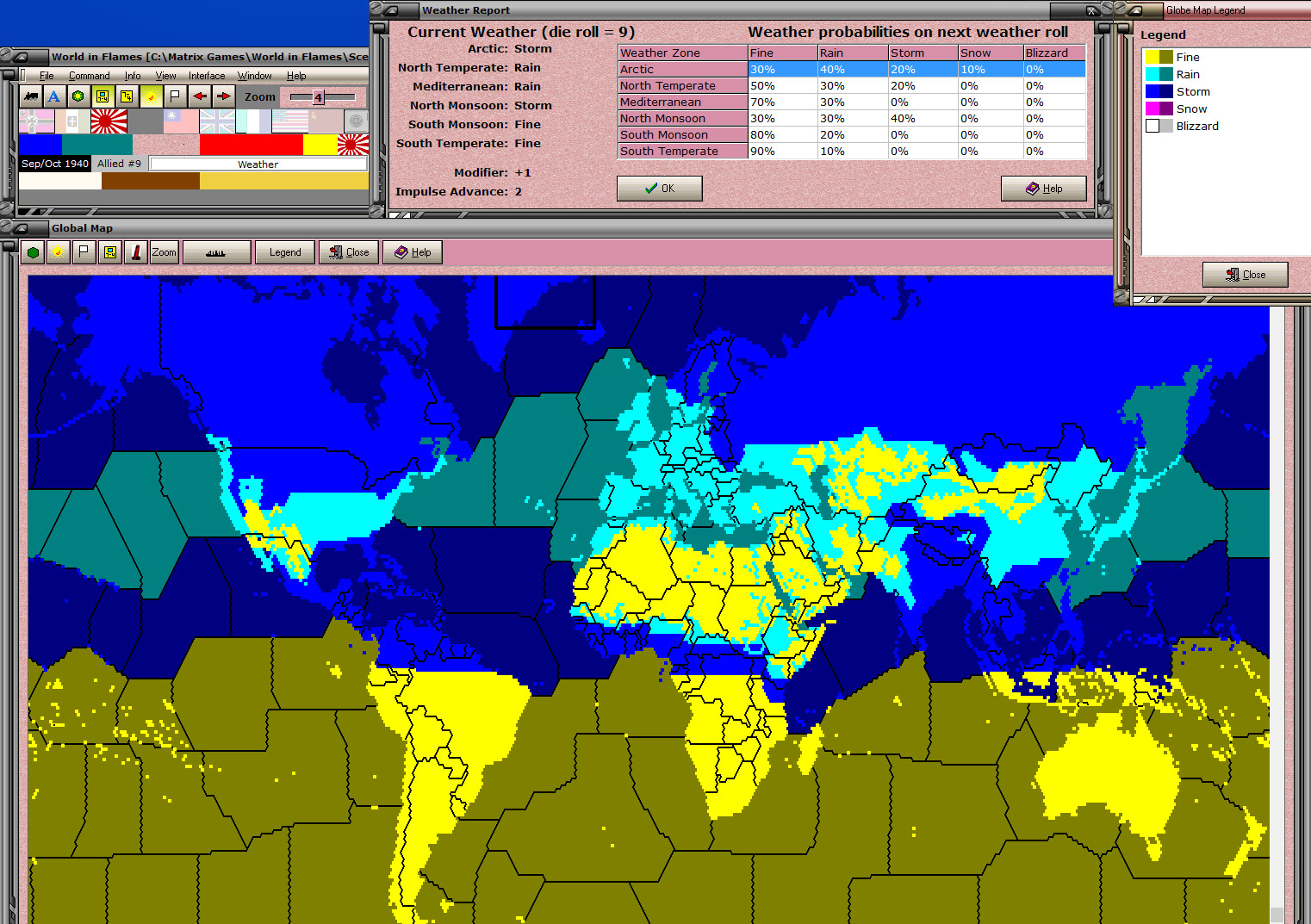This screenshot has height=924, width=1311.
Task: Open the Legend from the Global Map toolbar
Action: pyautogui.click(x=284, y=251)
